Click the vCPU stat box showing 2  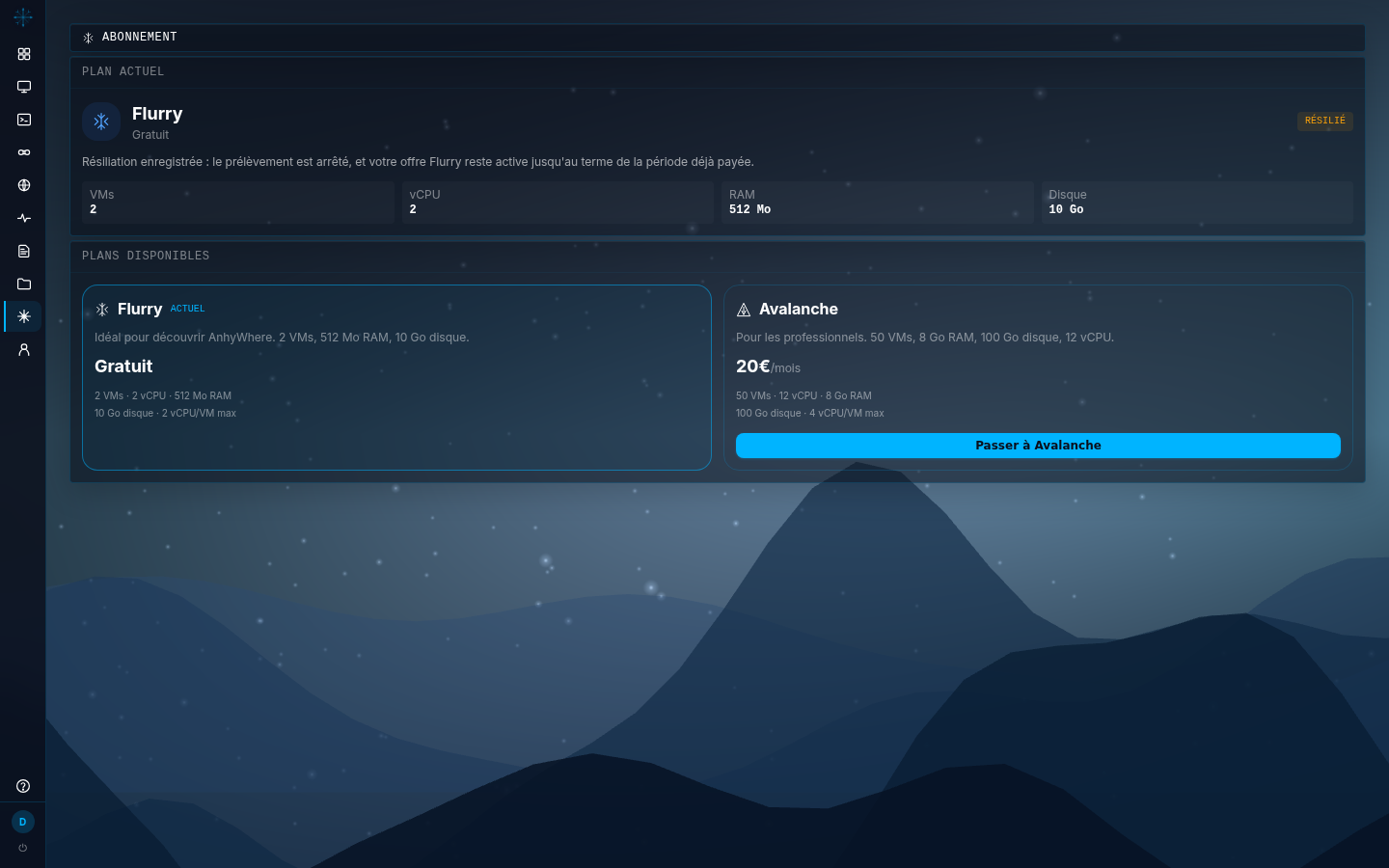558,203
